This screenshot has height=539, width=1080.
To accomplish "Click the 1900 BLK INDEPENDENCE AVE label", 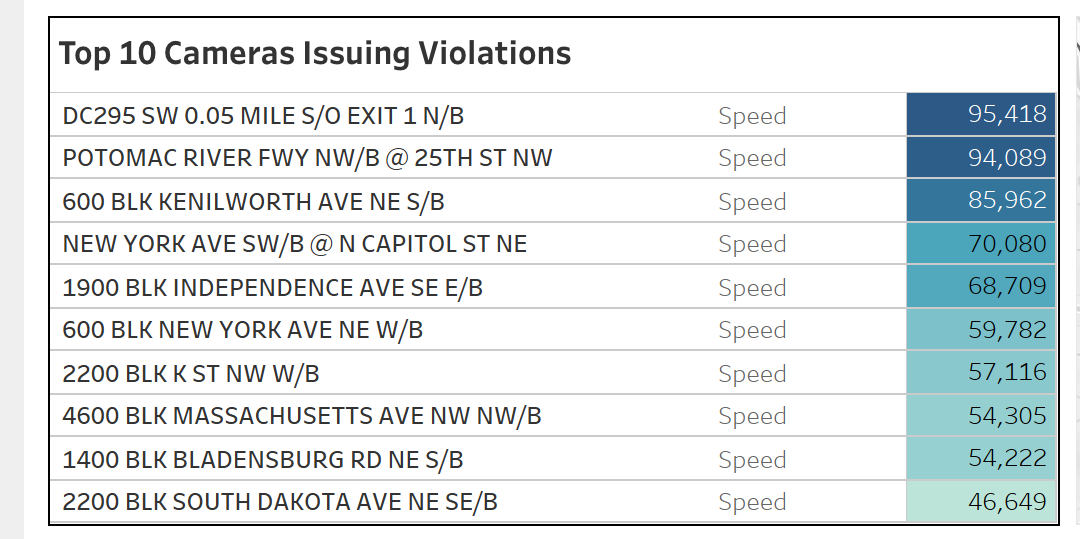I will point(272,288).
